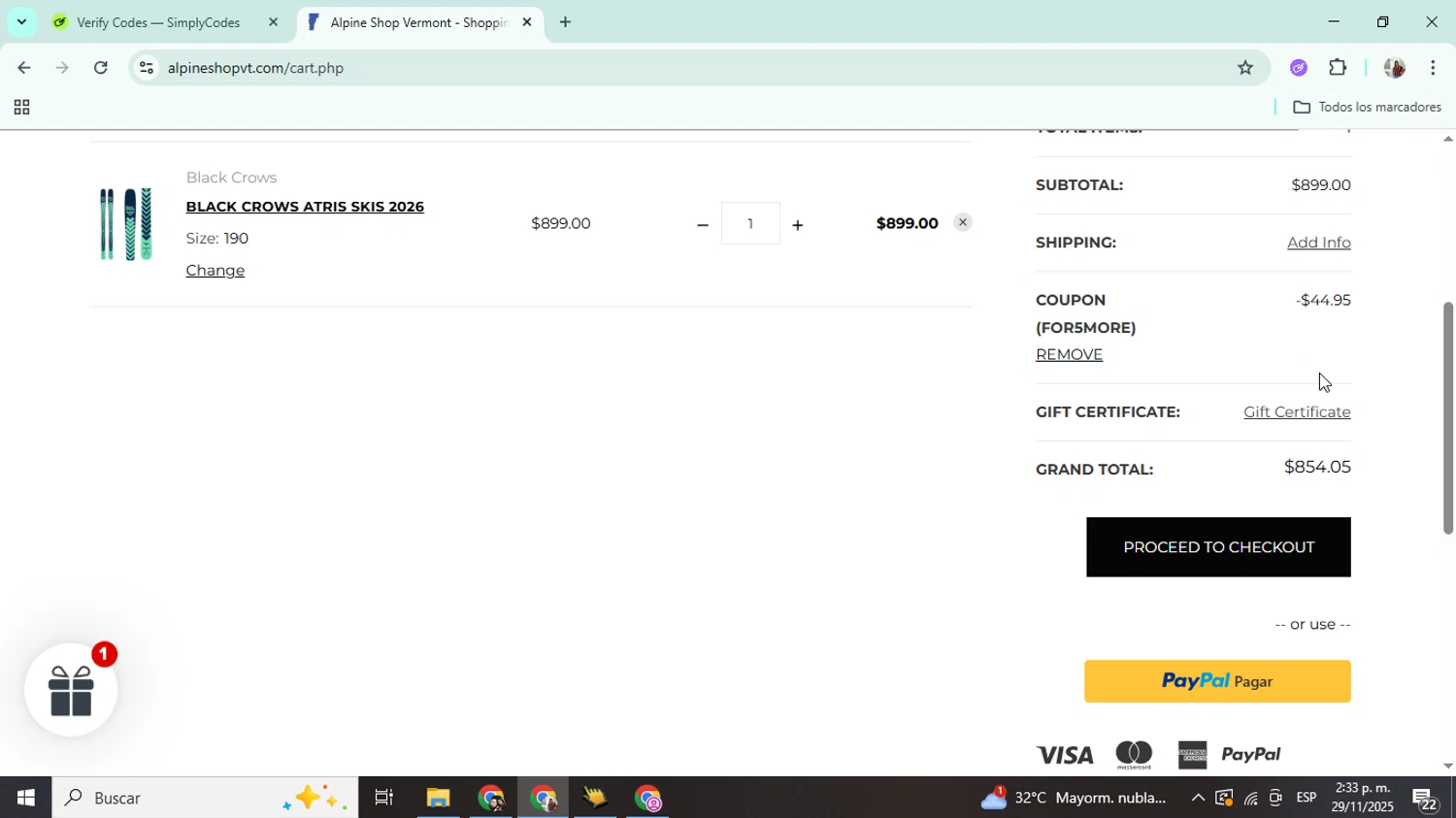
Task: Open Chrome's three-dot menu
Action: click(x=1433, y=68)
